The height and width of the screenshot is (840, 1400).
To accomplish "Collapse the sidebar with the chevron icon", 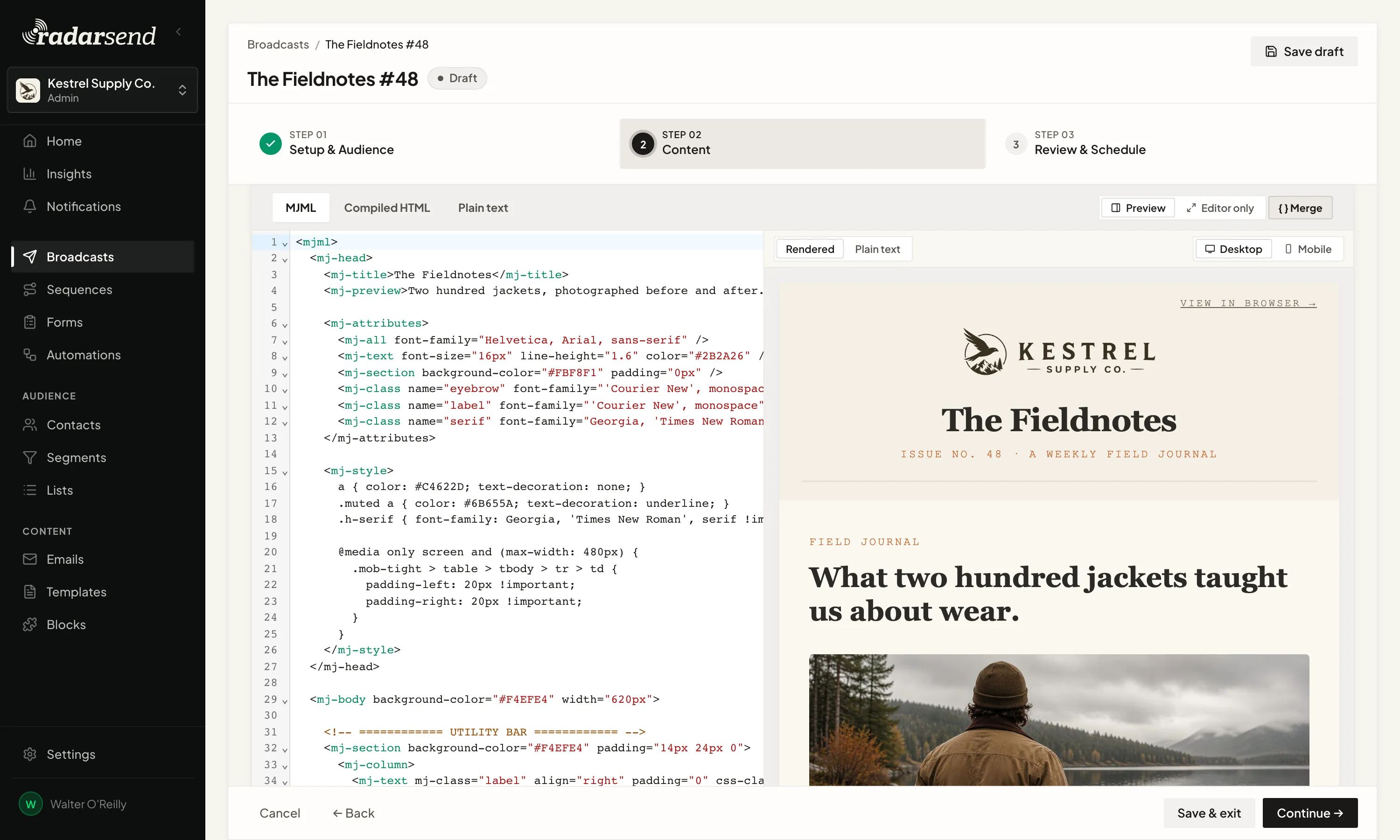I will (x=178, y=32).
